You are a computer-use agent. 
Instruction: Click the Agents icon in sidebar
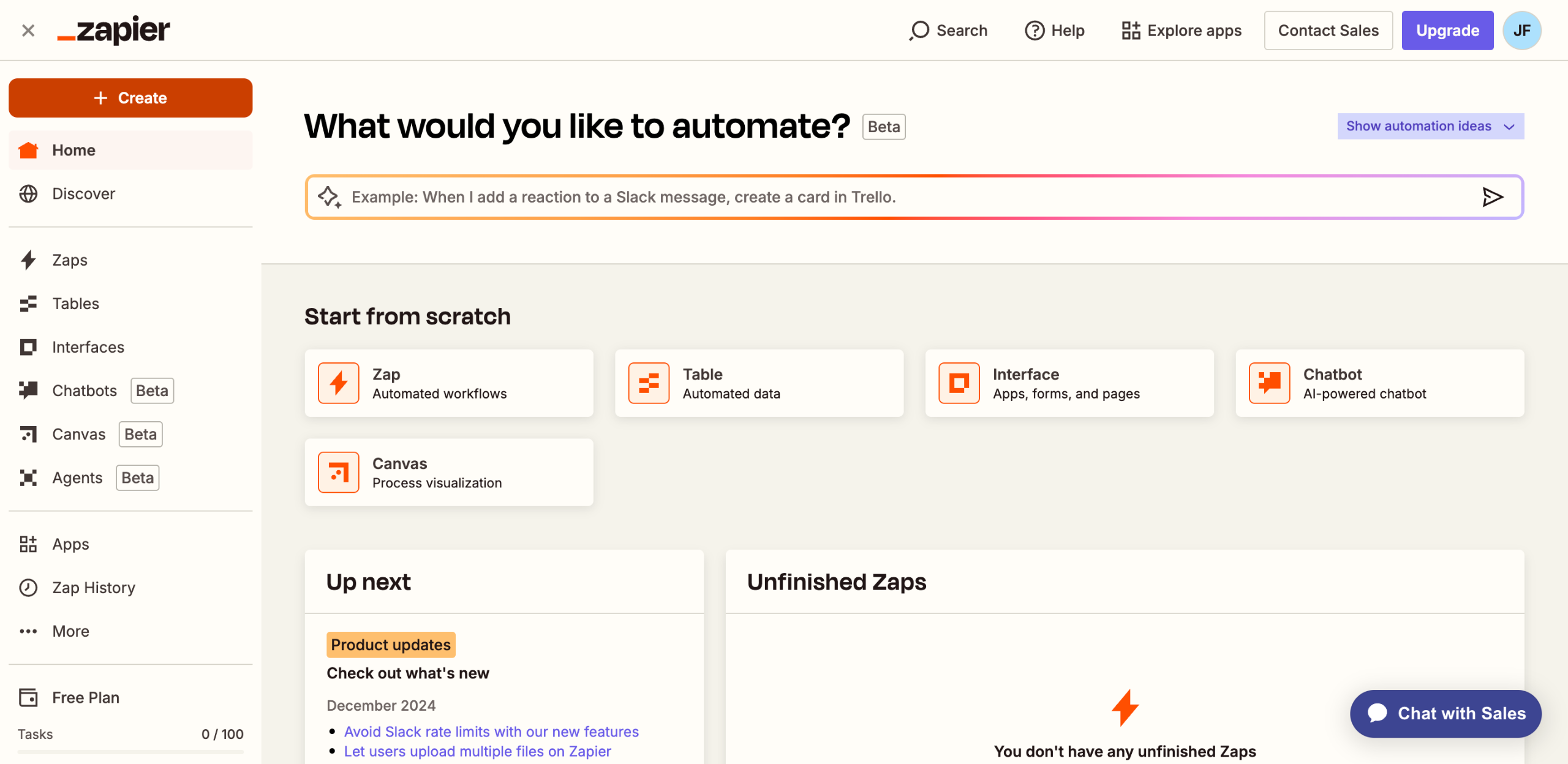(28, 478)
